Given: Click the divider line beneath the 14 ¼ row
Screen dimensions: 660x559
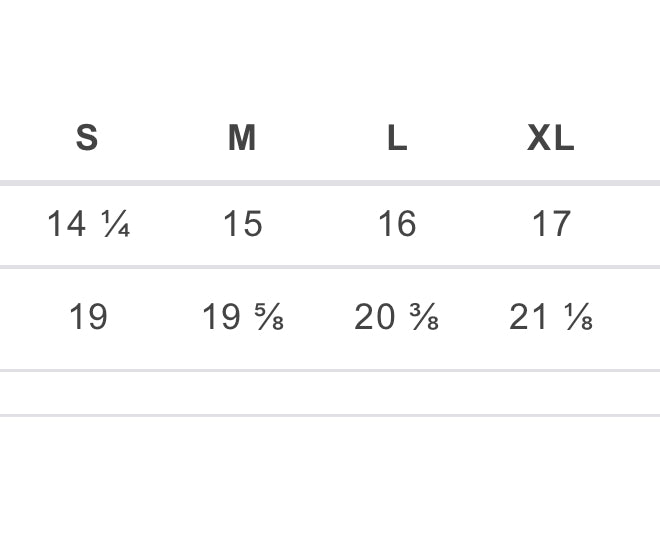Looking at the screenshot, I should tap(330, 267).
